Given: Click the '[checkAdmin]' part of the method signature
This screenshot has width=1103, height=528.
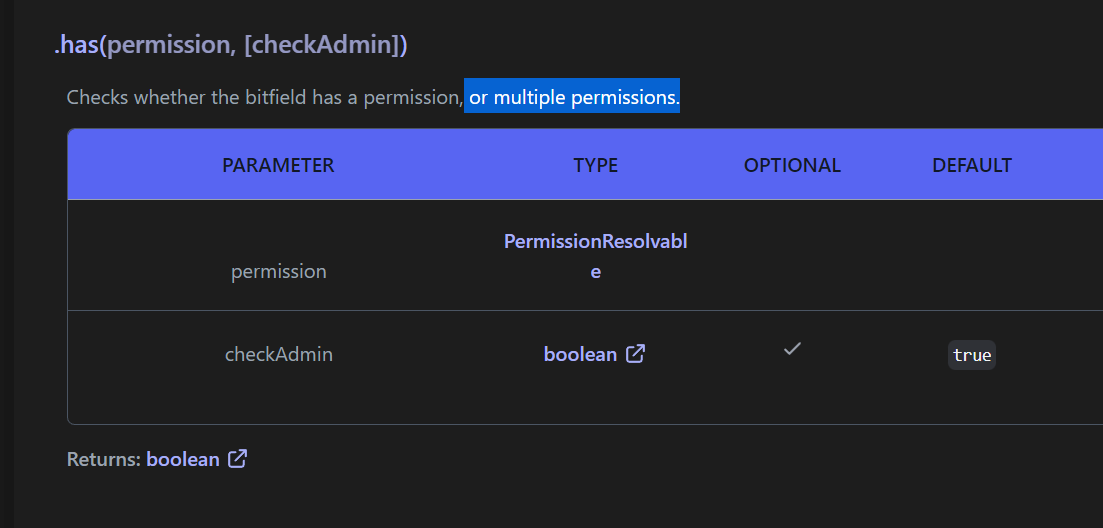Looking at the screenshot, I should point(322,45).
